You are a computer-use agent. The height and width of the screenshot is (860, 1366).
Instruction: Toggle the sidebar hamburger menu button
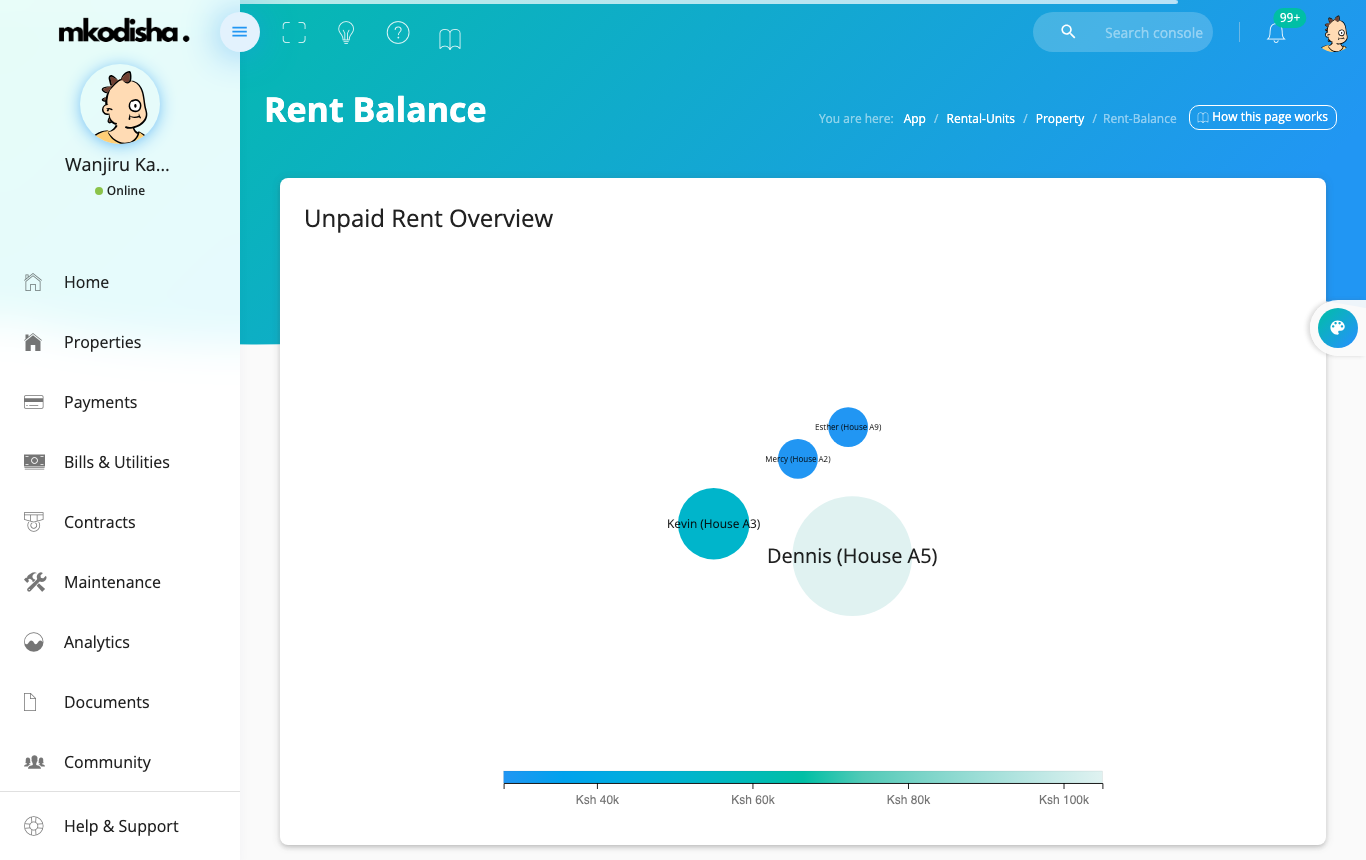[239, 32]
